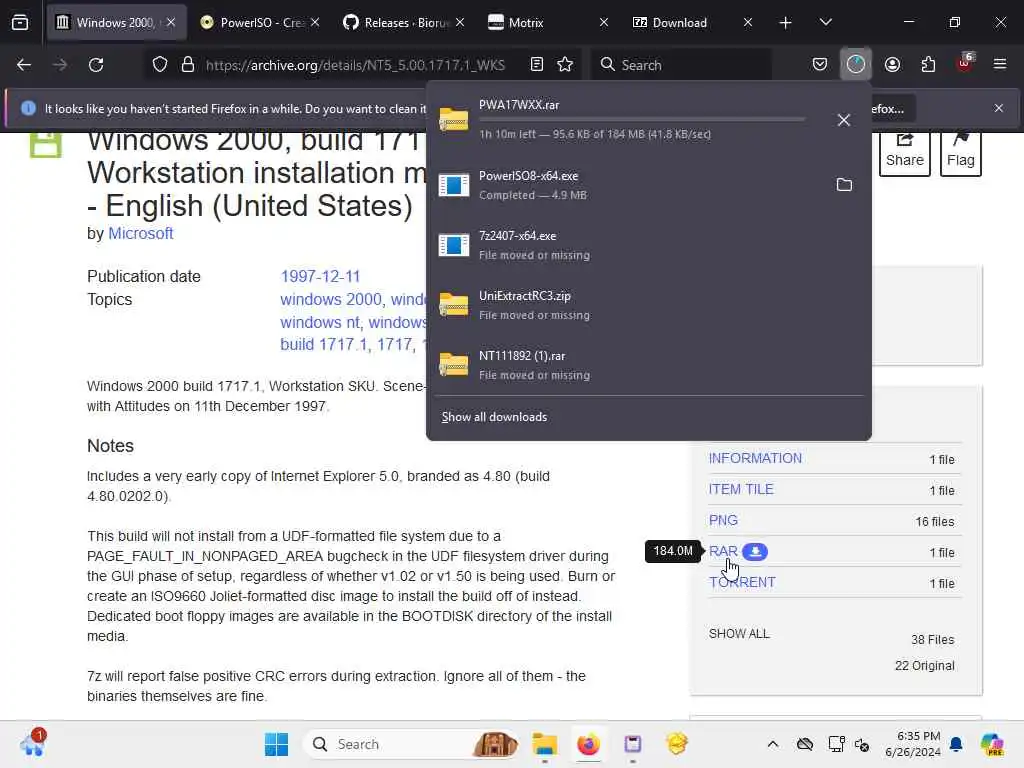Open the 'windows 2000' topic link
The image size is (1024, 768).
pyautogui.click(x=330, y=300)
